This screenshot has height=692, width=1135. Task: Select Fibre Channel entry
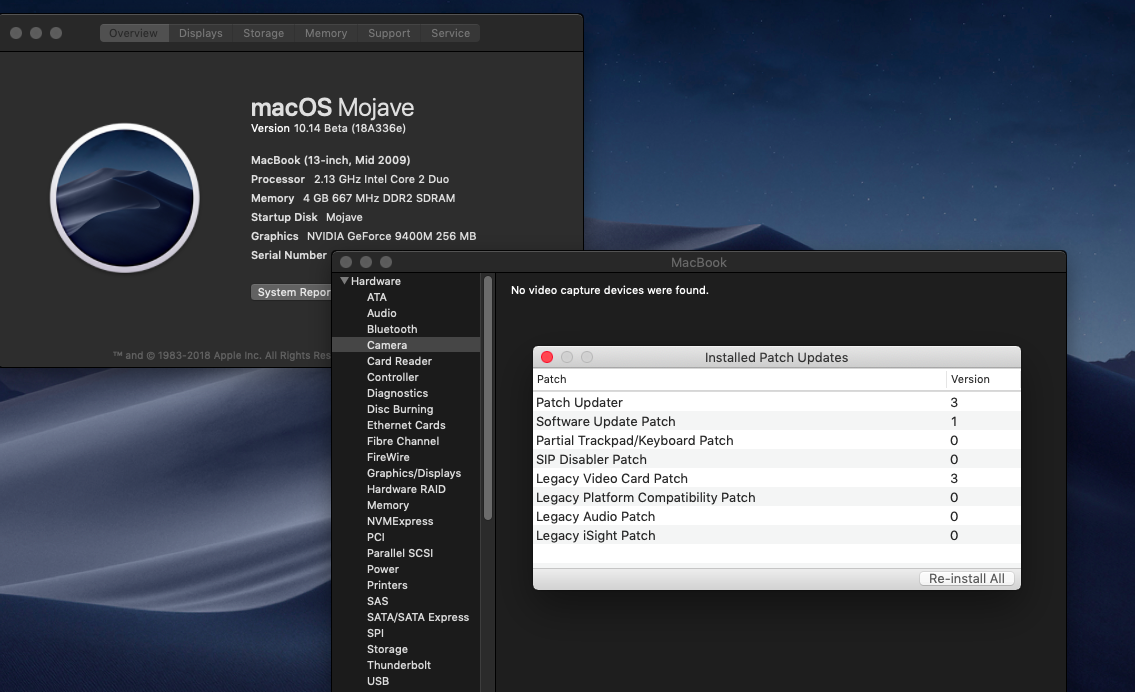(x=402, y=441)
